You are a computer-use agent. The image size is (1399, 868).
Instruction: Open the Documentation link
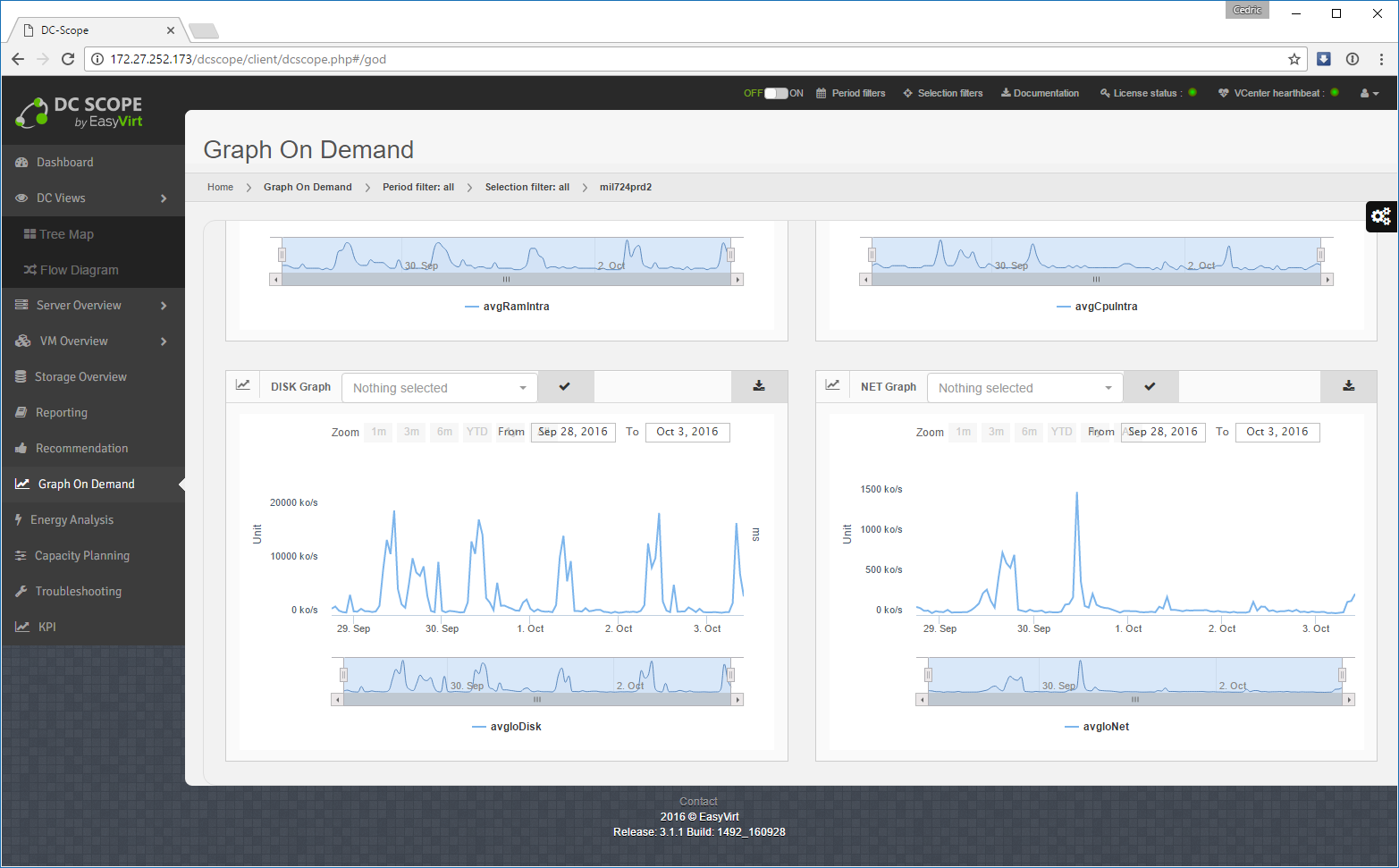coord(1040,93)
